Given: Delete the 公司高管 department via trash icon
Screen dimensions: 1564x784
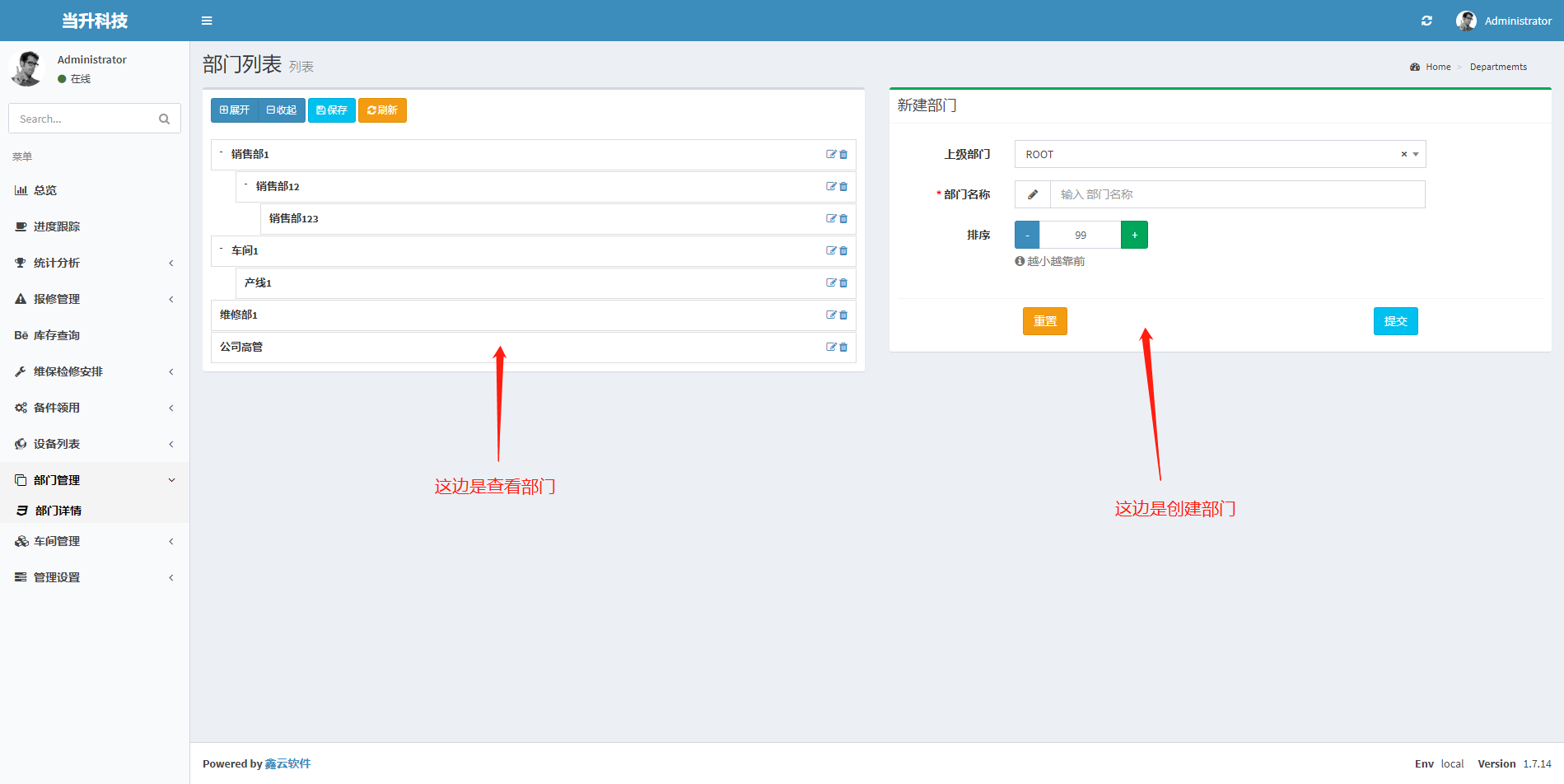Looking at the screenshot, I should [843, 348].
